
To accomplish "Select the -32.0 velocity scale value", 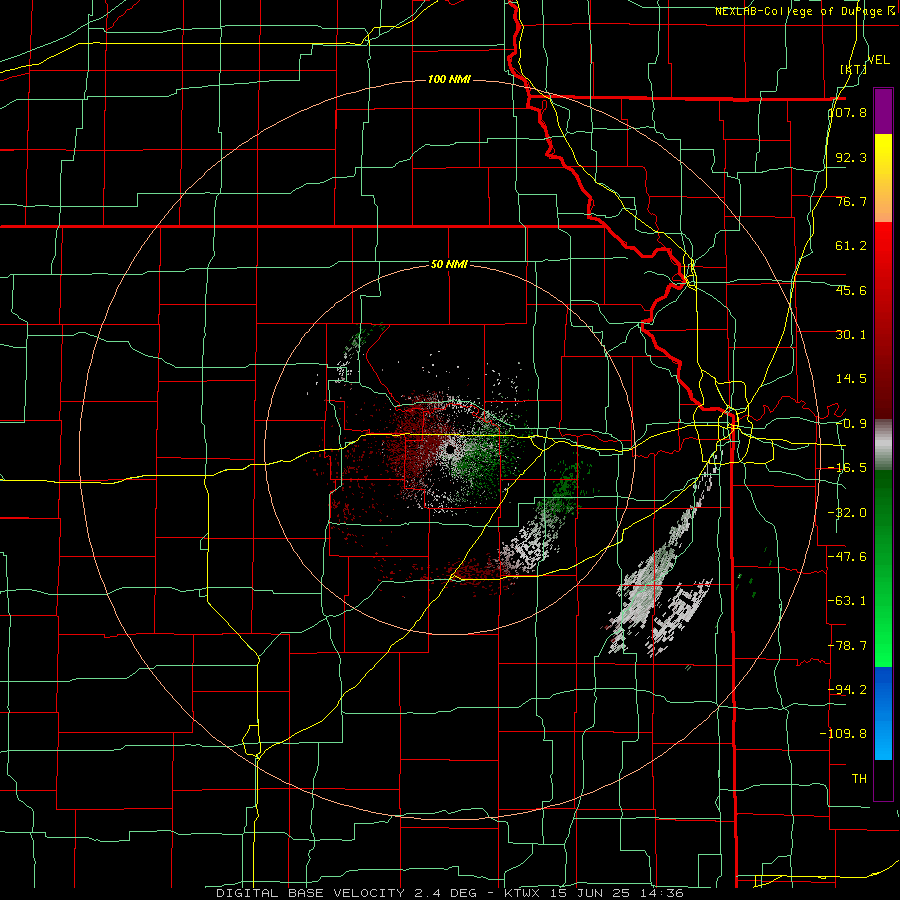I will (x=847, y=513).
